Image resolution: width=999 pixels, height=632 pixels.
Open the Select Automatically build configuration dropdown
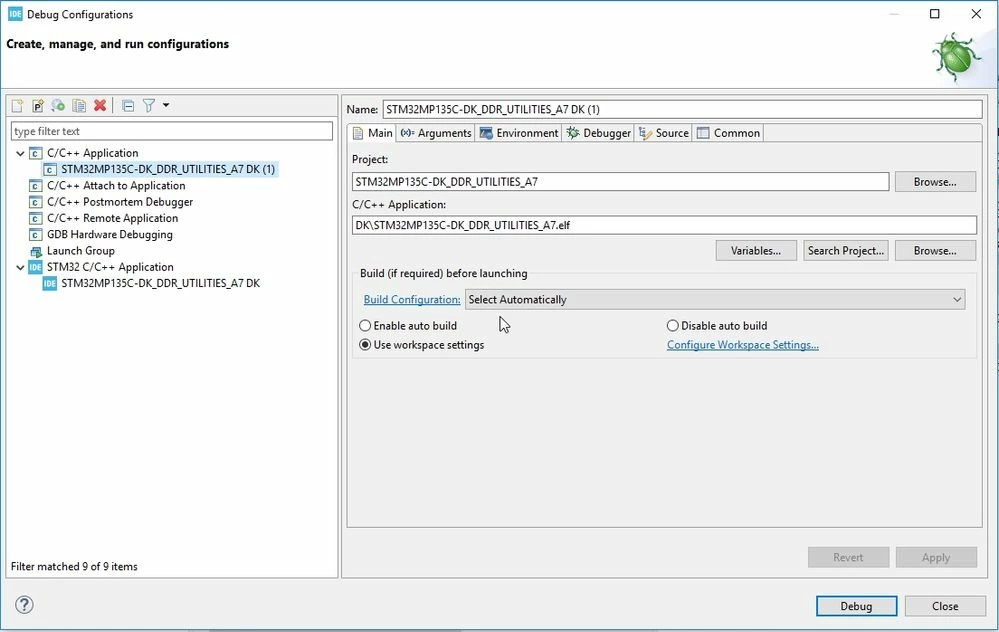(715, 300)
